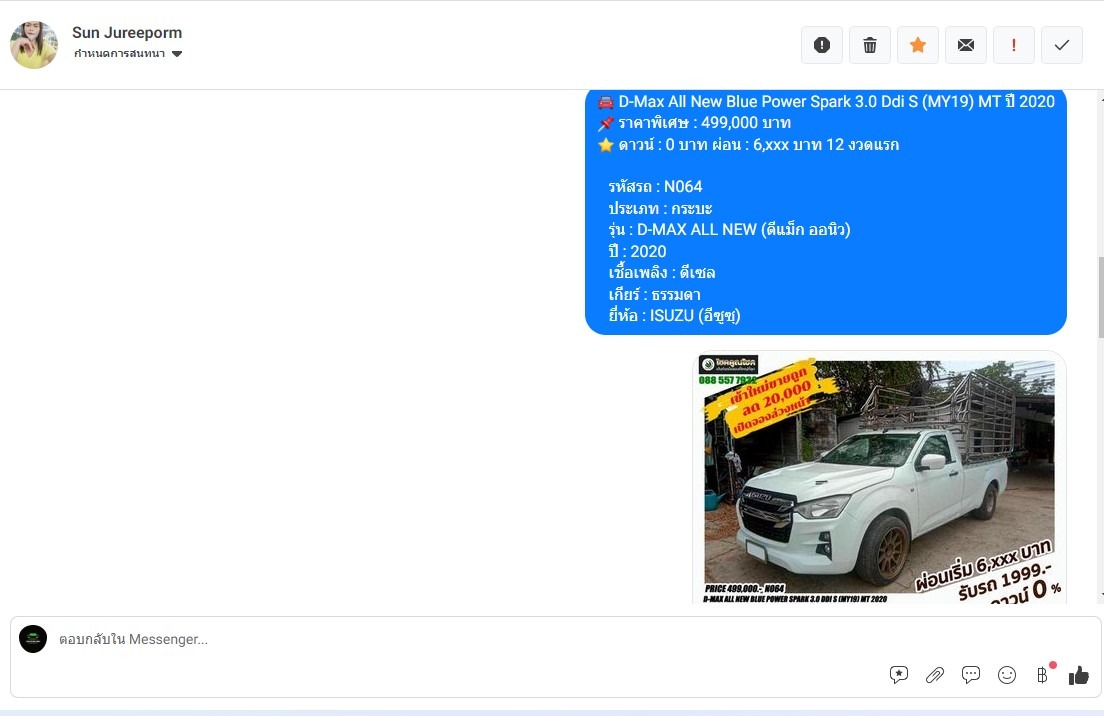
Task: Select the เกียร์ : ธรรมดา line
Action: [654, 294]
